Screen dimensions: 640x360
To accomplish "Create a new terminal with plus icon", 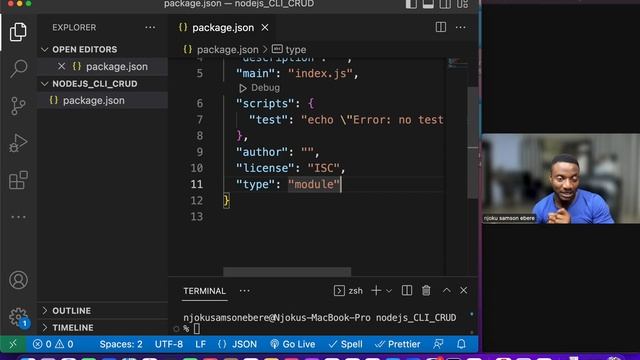I will click(376, 291).
